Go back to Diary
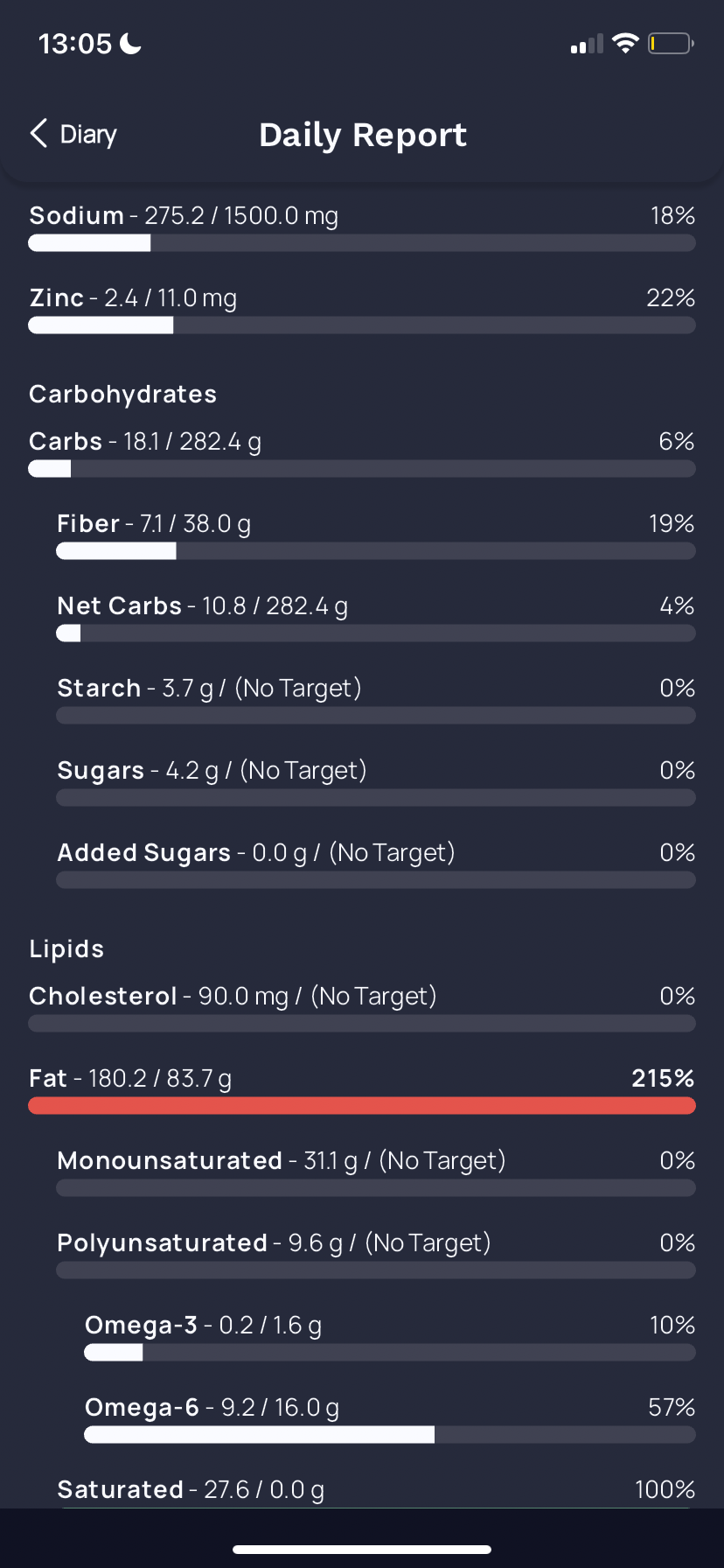Viewport: 724px width, 1568px height. pos(73,134)
